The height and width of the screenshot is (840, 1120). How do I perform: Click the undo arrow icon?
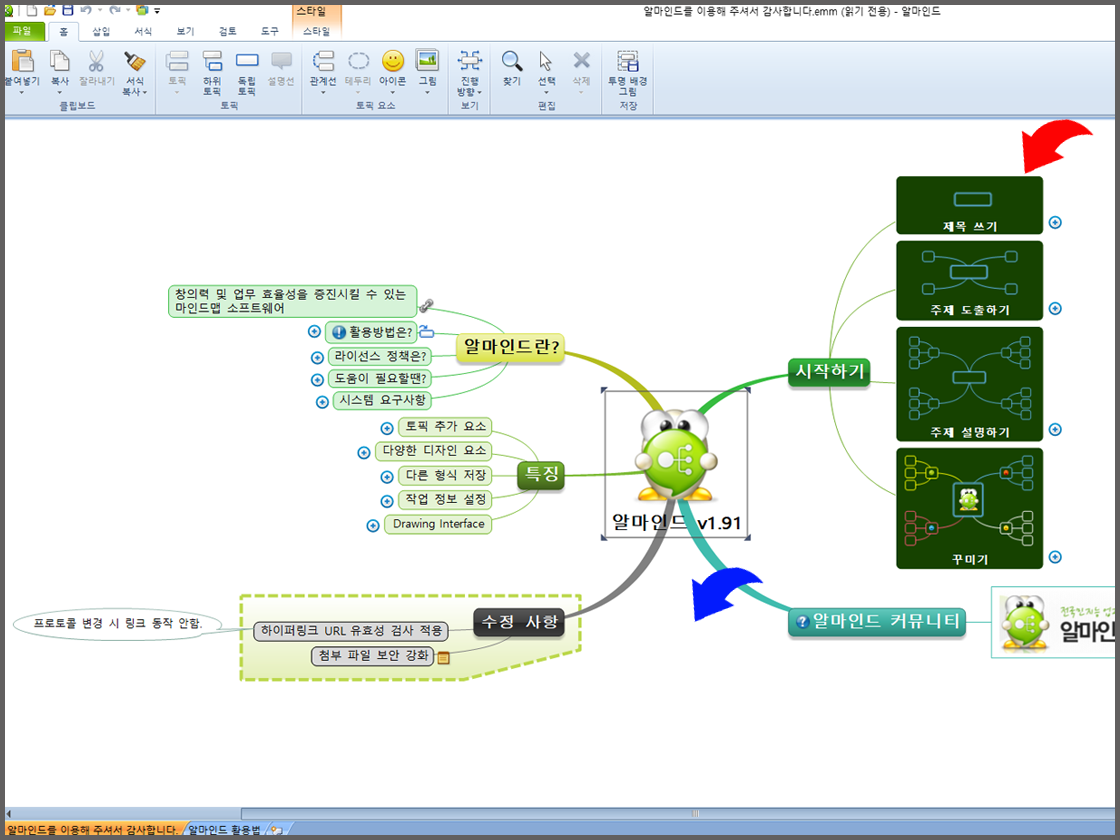pos(86,11)
